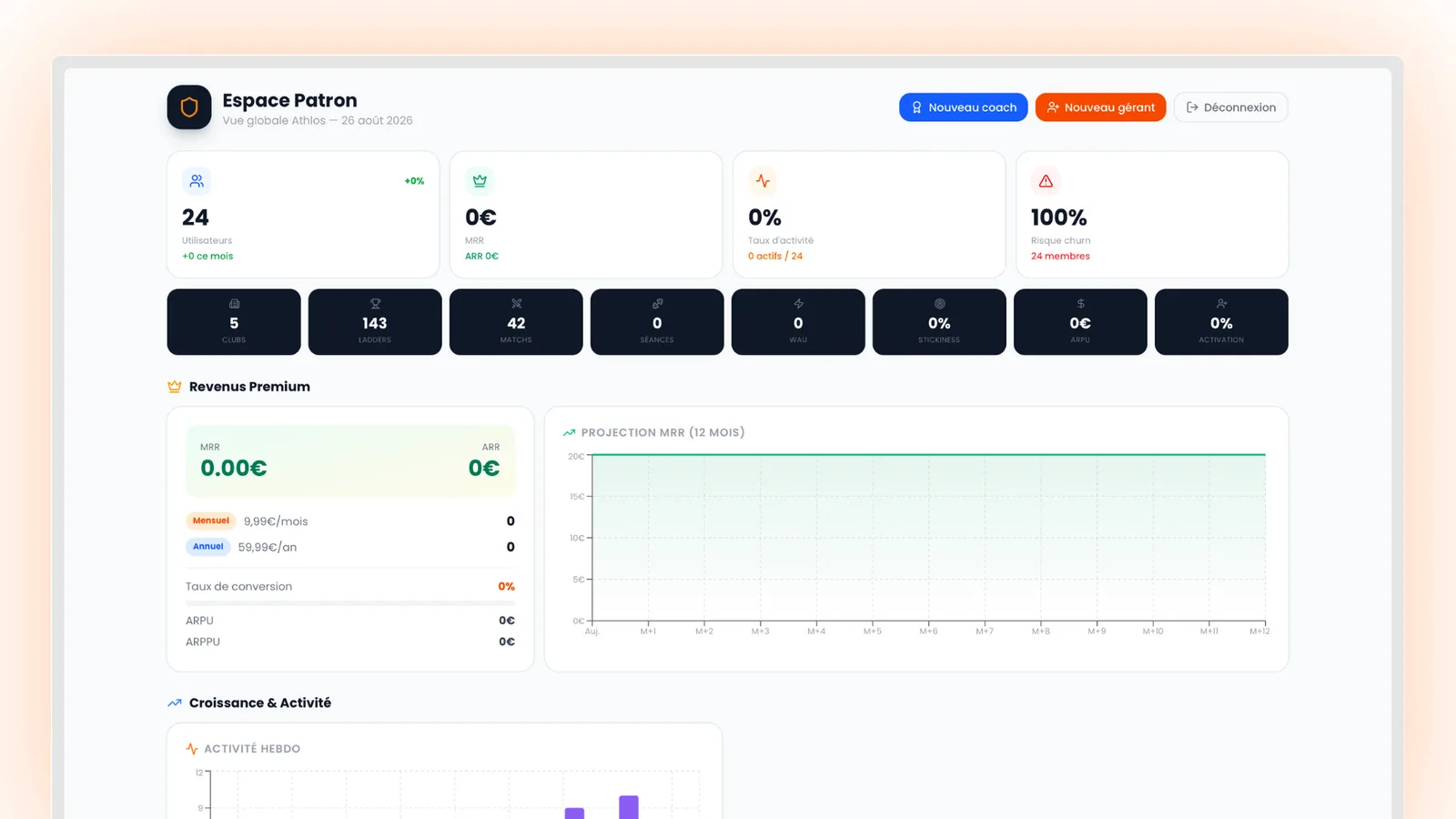
Task: Click the '24 membres' churn text
Action: (x=1060, y=256)
